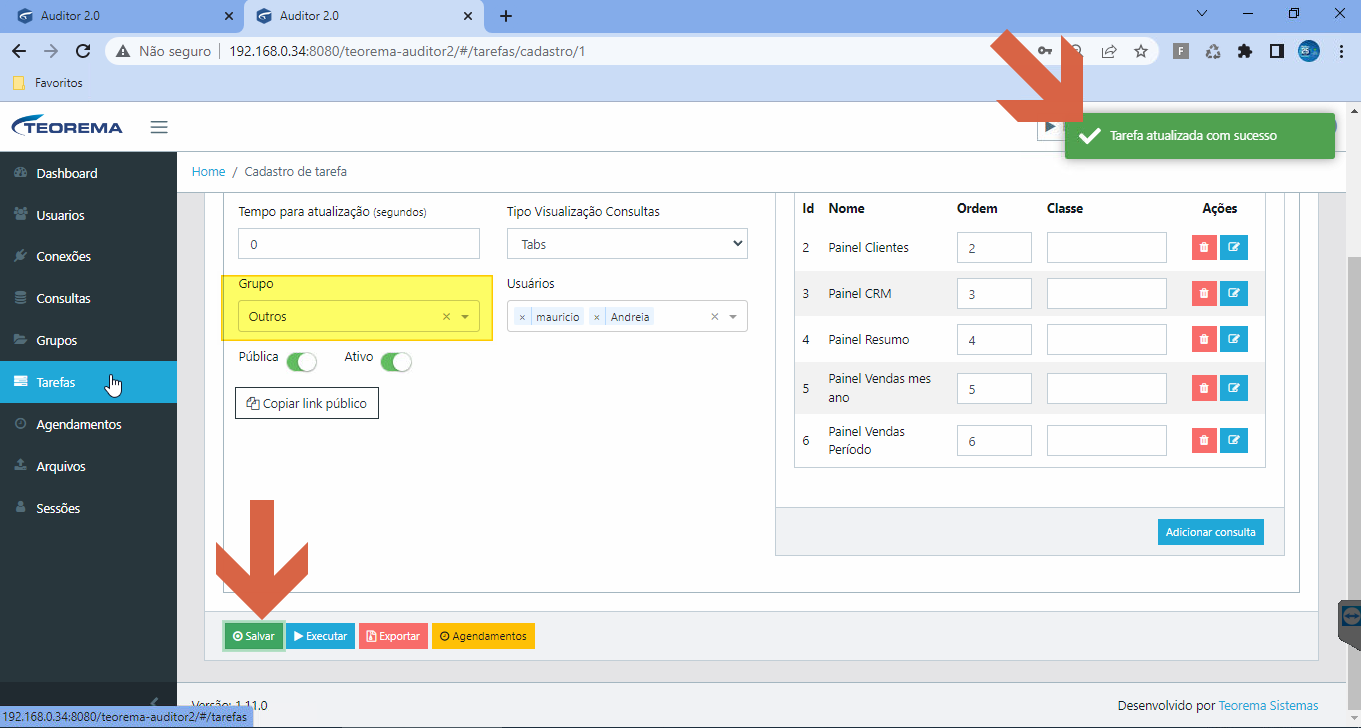Clear all selected Usuários
This screenshot has height=728, width=1361.
(x=715, y=317)
